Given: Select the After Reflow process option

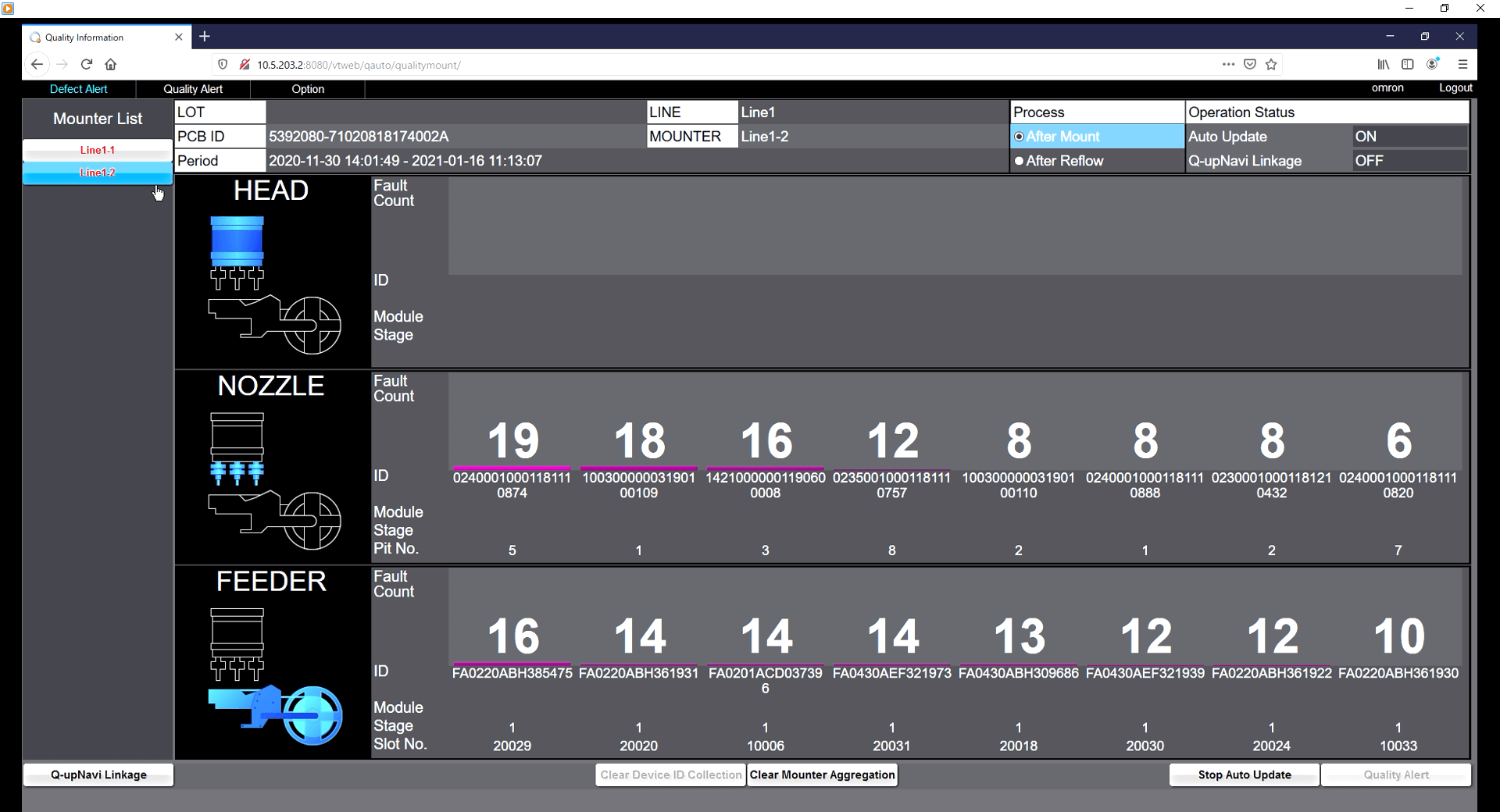Looking at the screenshot, I should coord(1097,161).
